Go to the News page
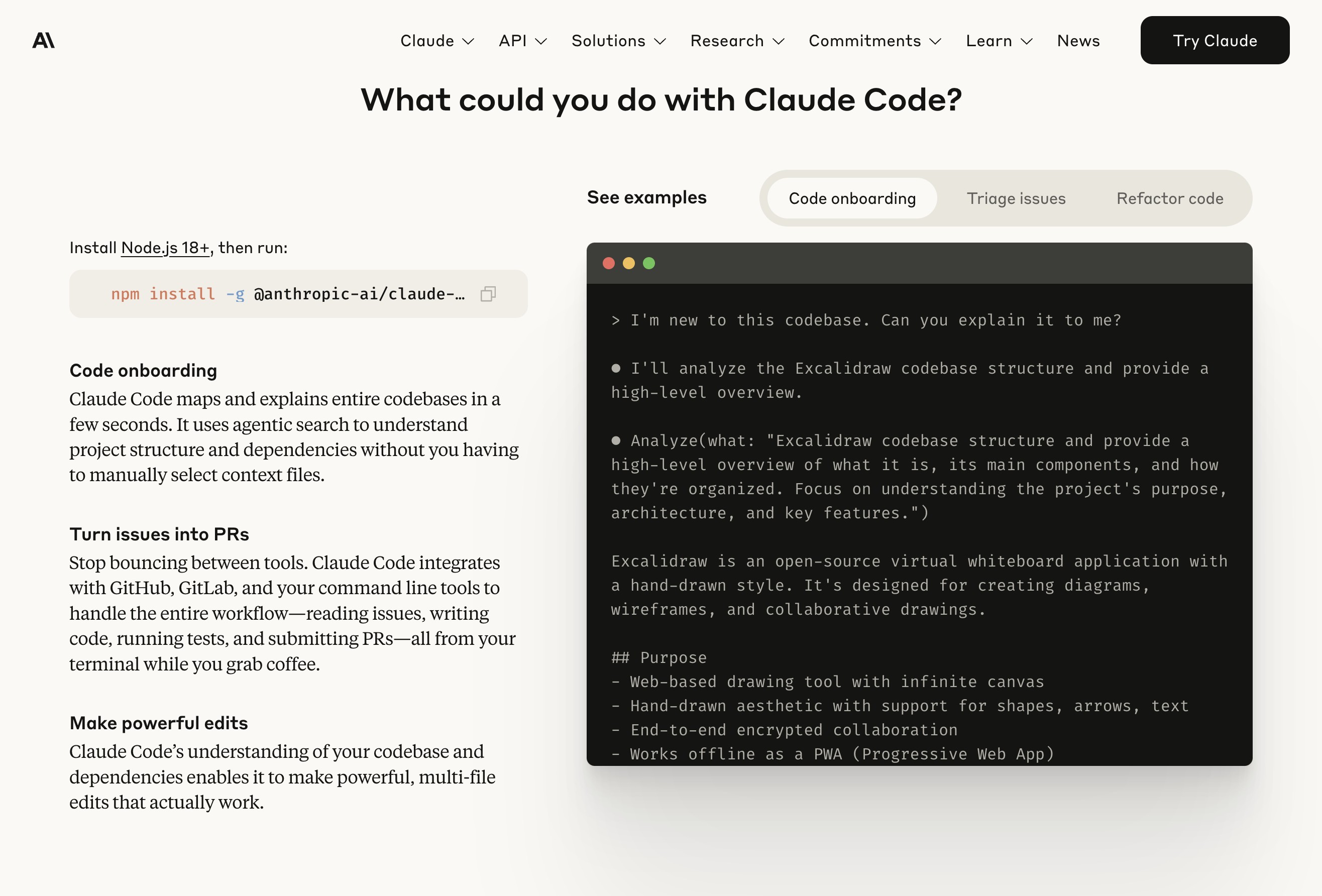This screenshot has width=1322, height=896. point(1078,41)
